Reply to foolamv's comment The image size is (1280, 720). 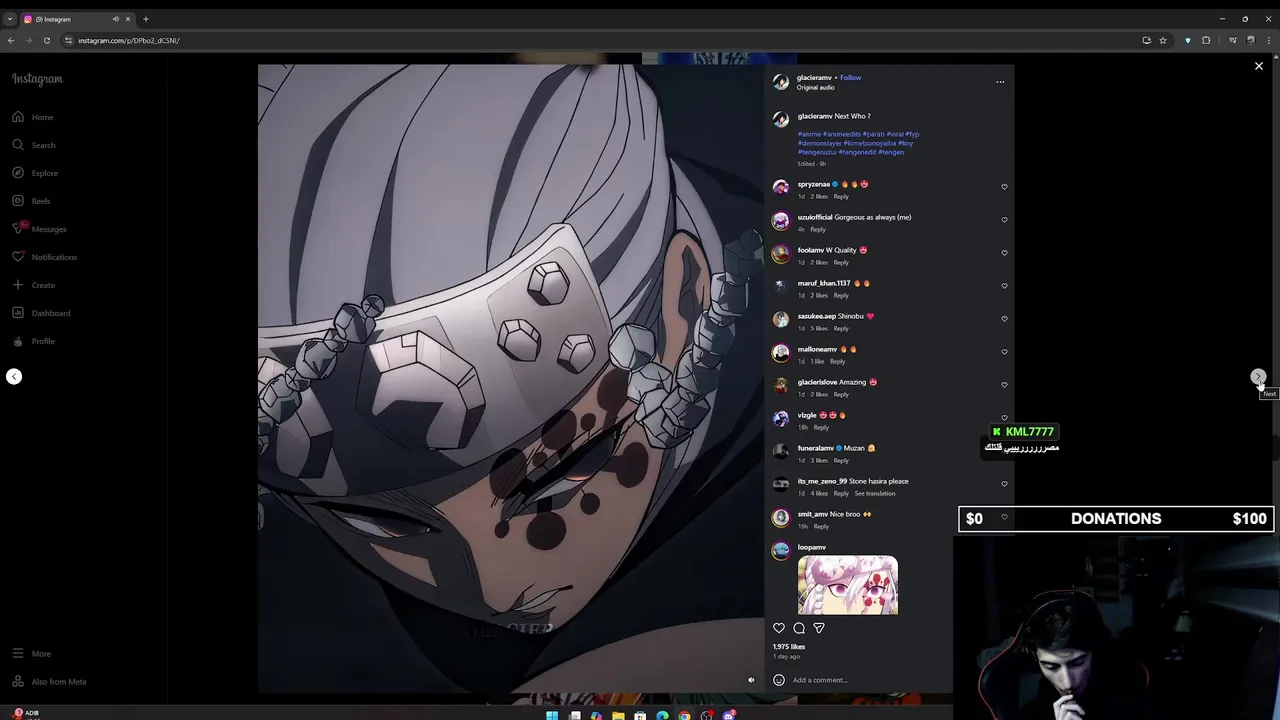coord(841,262)
